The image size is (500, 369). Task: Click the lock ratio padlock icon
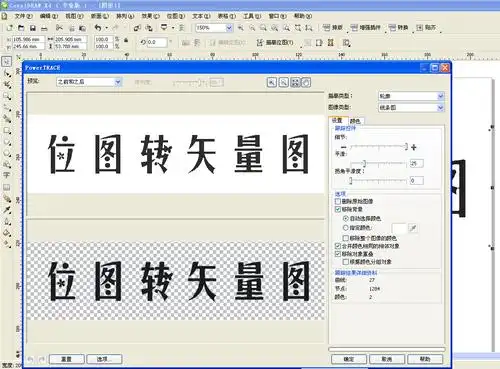pos(126,40)
